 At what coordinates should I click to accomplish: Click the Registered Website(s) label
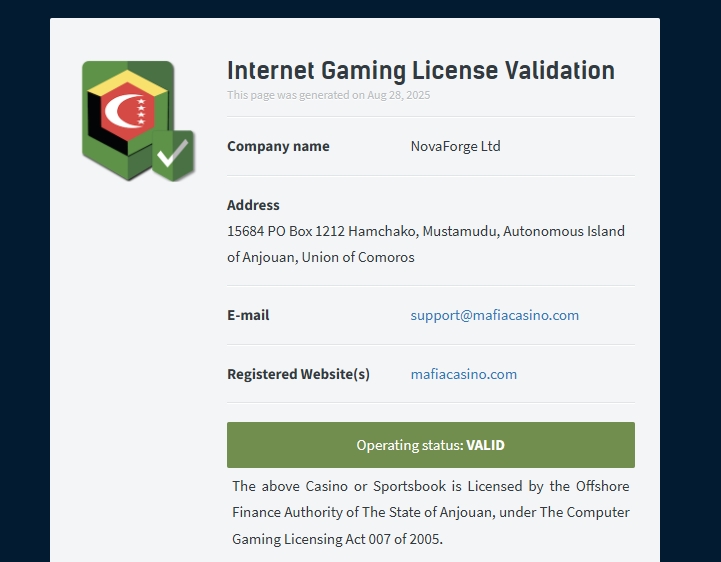click(x=298, y=374)
